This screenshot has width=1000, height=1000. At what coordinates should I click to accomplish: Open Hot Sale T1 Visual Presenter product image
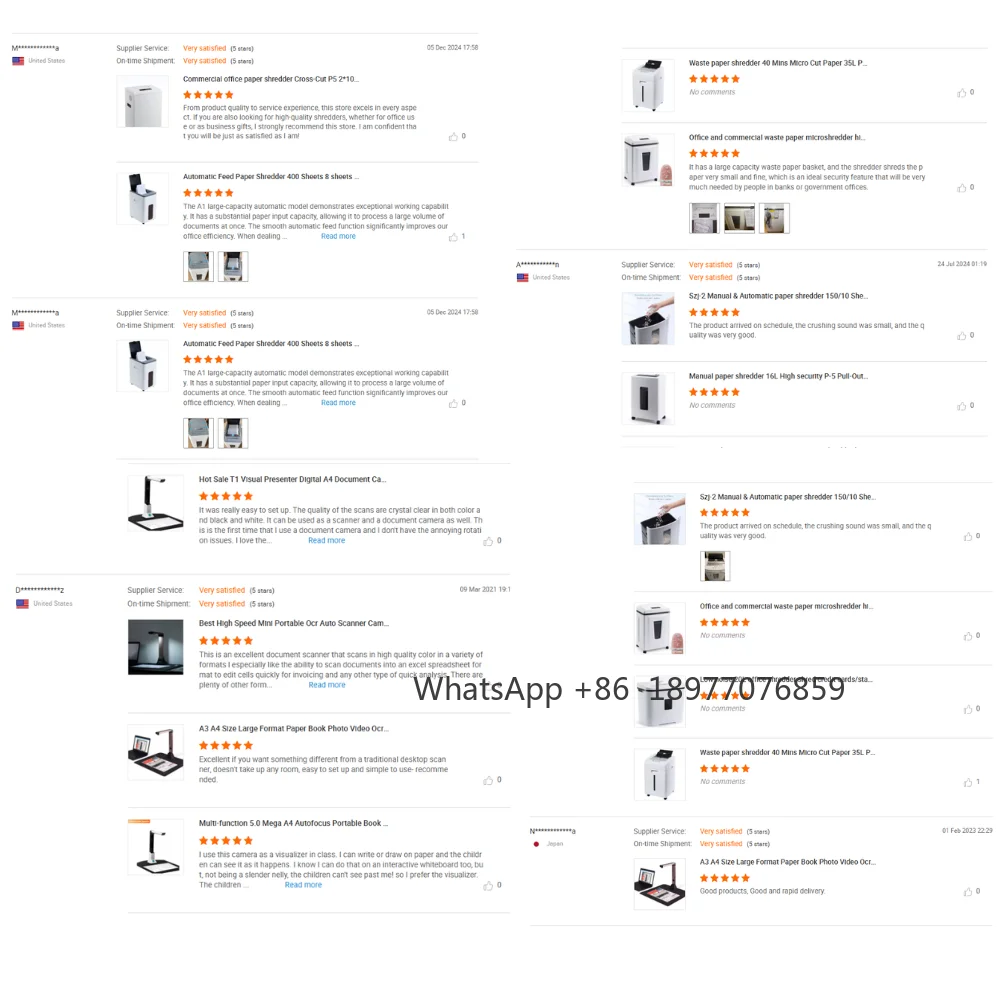[x=155, y=503]
